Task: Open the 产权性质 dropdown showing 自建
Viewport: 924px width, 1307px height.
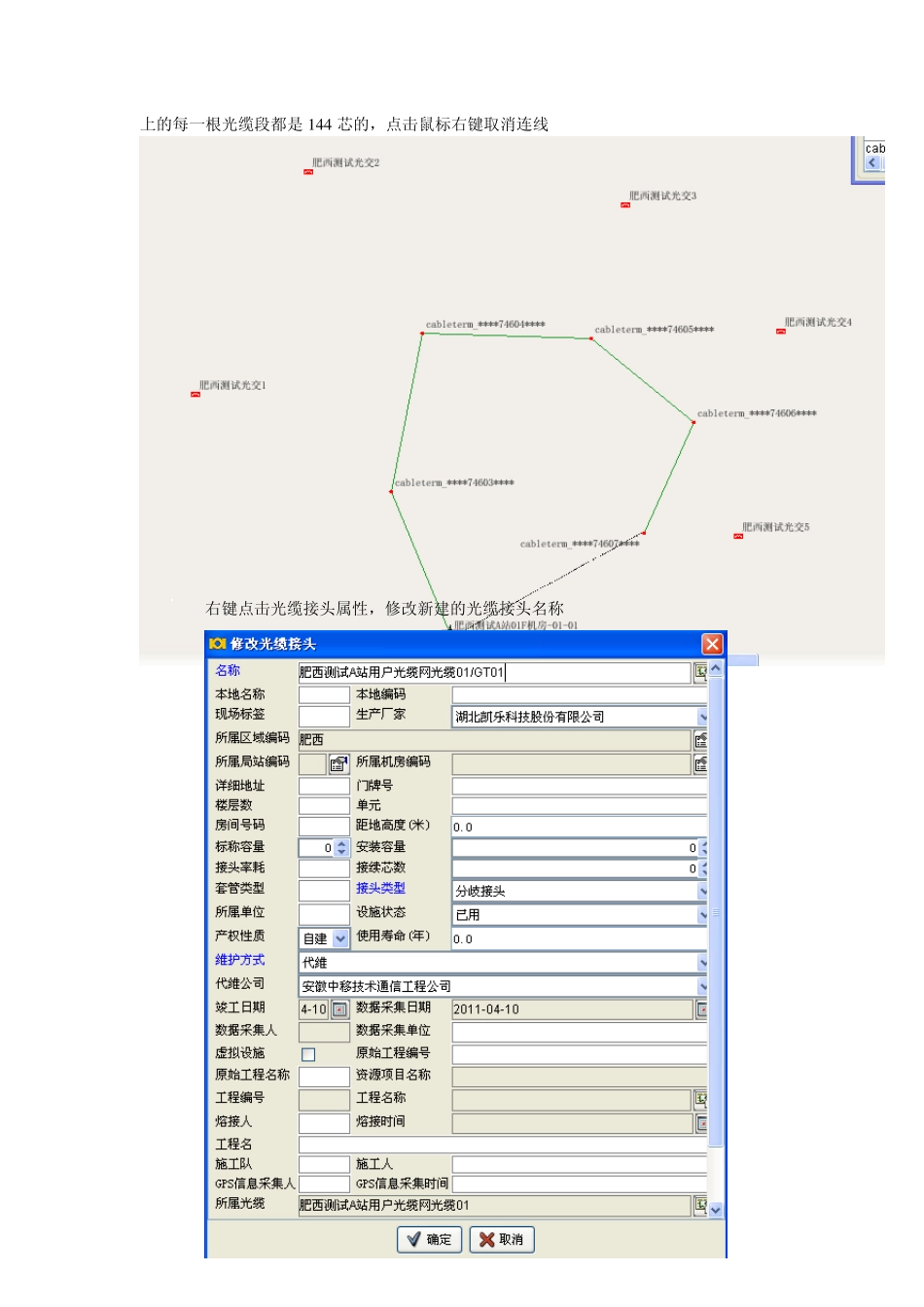Action: 340,939
